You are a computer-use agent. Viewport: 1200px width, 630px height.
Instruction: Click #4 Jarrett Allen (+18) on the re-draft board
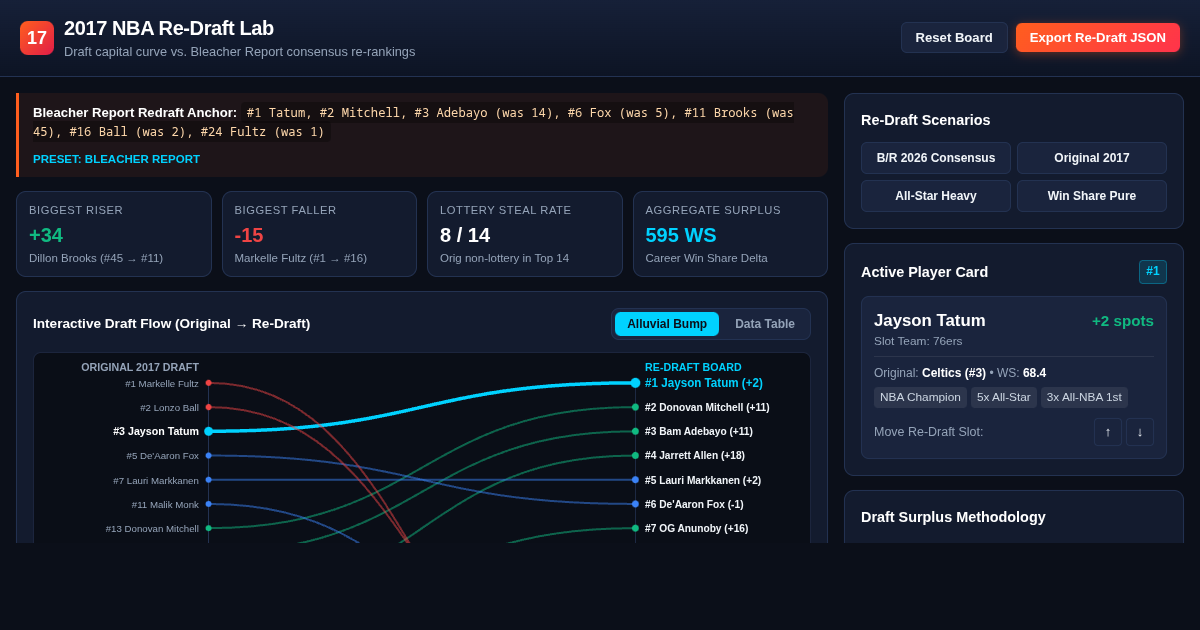[695, 456]
